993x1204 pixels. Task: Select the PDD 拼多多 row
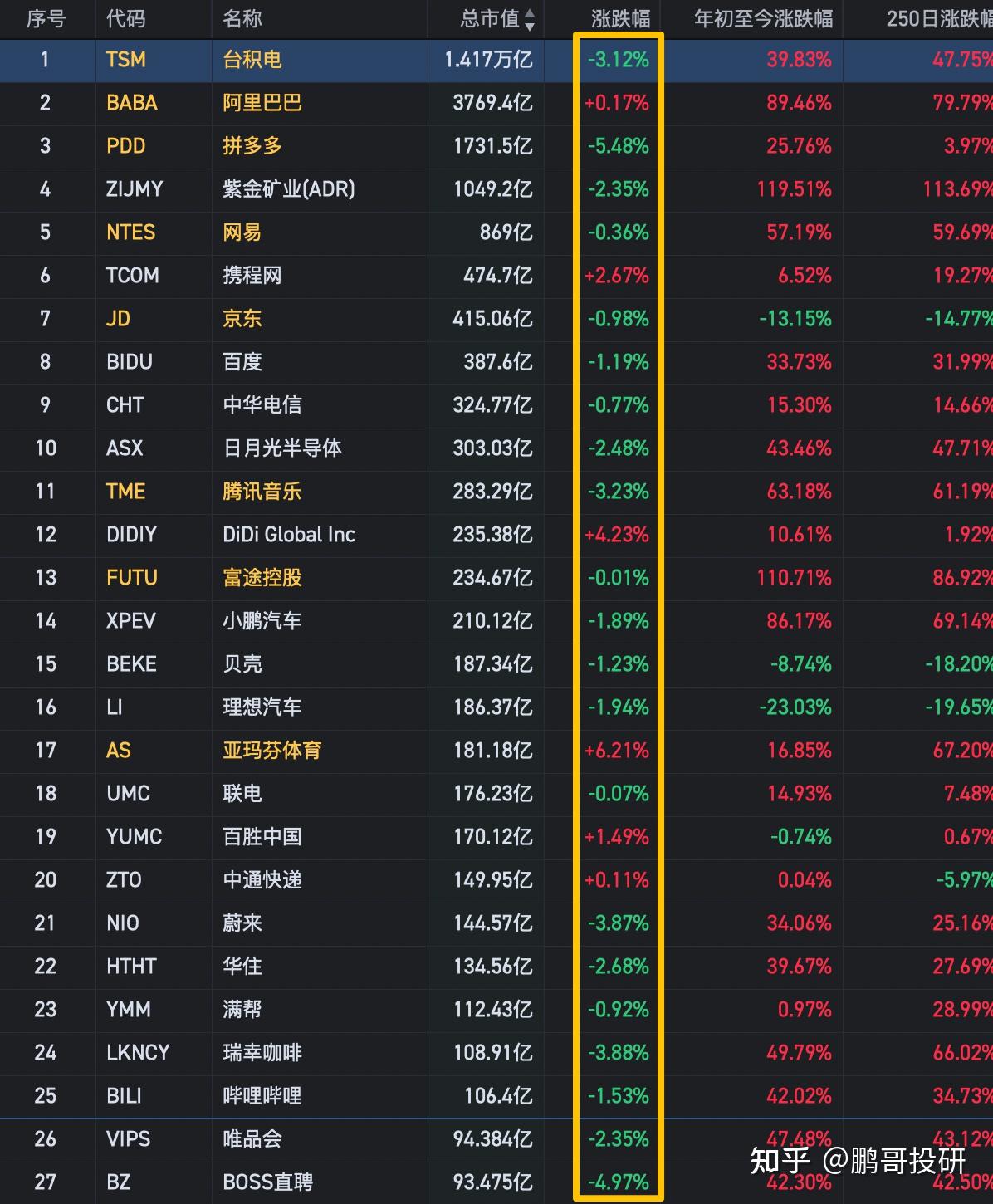(249, 147)
